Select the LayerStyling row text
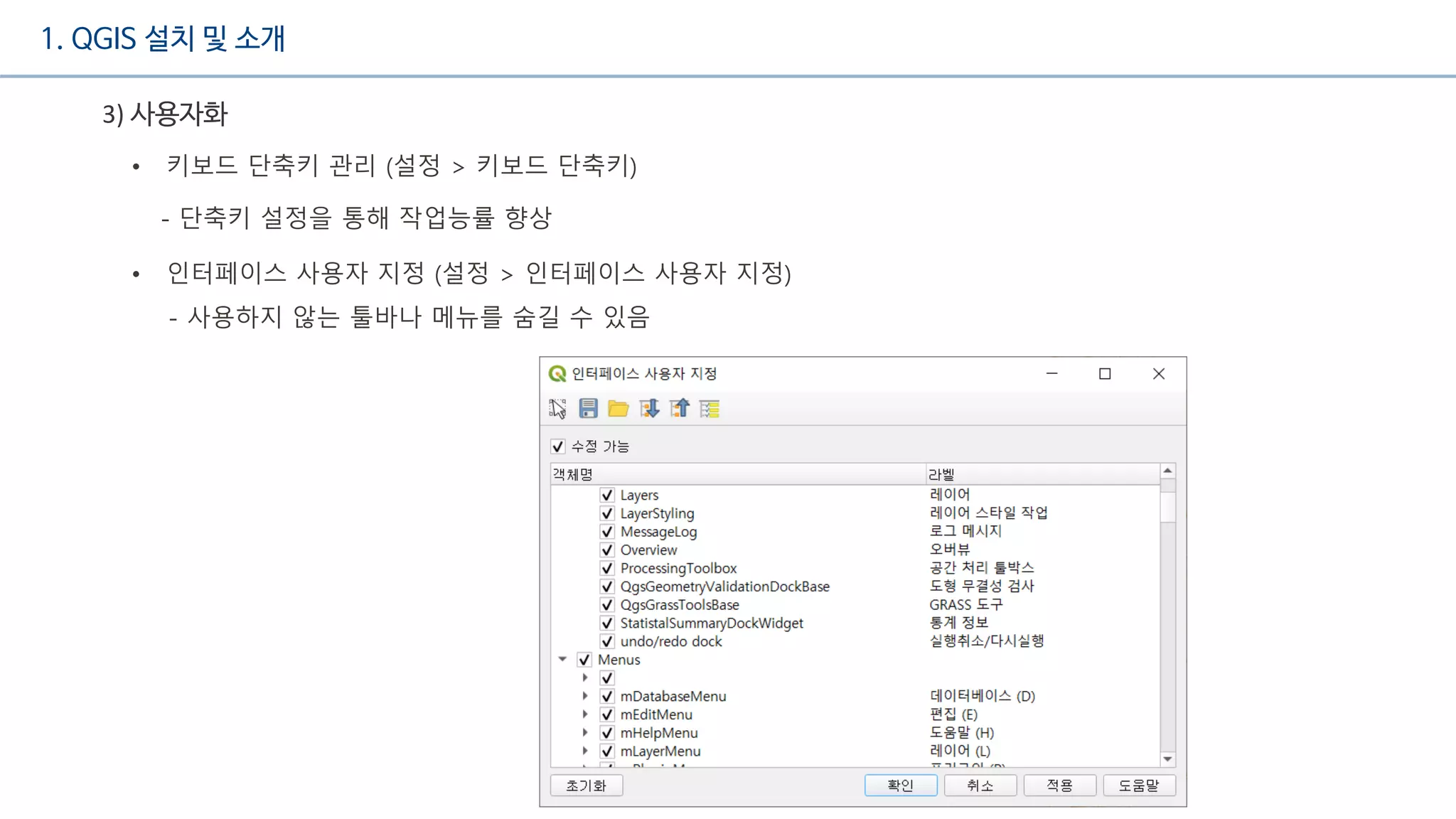The height and width of the screenshot is (819, 1456). tap(657, 513)
